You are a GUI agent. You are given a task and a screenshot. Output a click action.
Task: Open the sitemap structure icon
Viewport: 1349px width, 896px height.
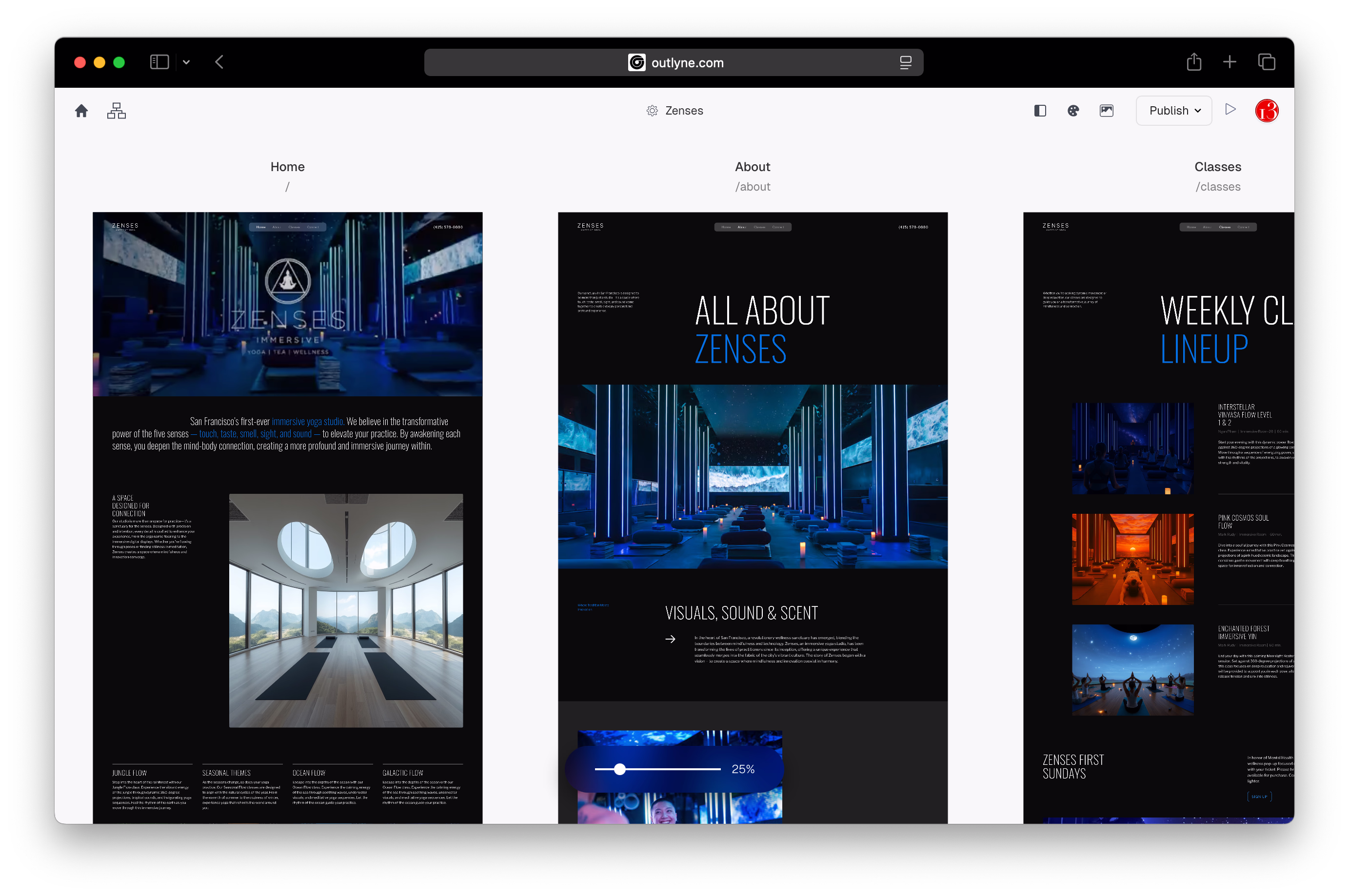click(116, 110)
